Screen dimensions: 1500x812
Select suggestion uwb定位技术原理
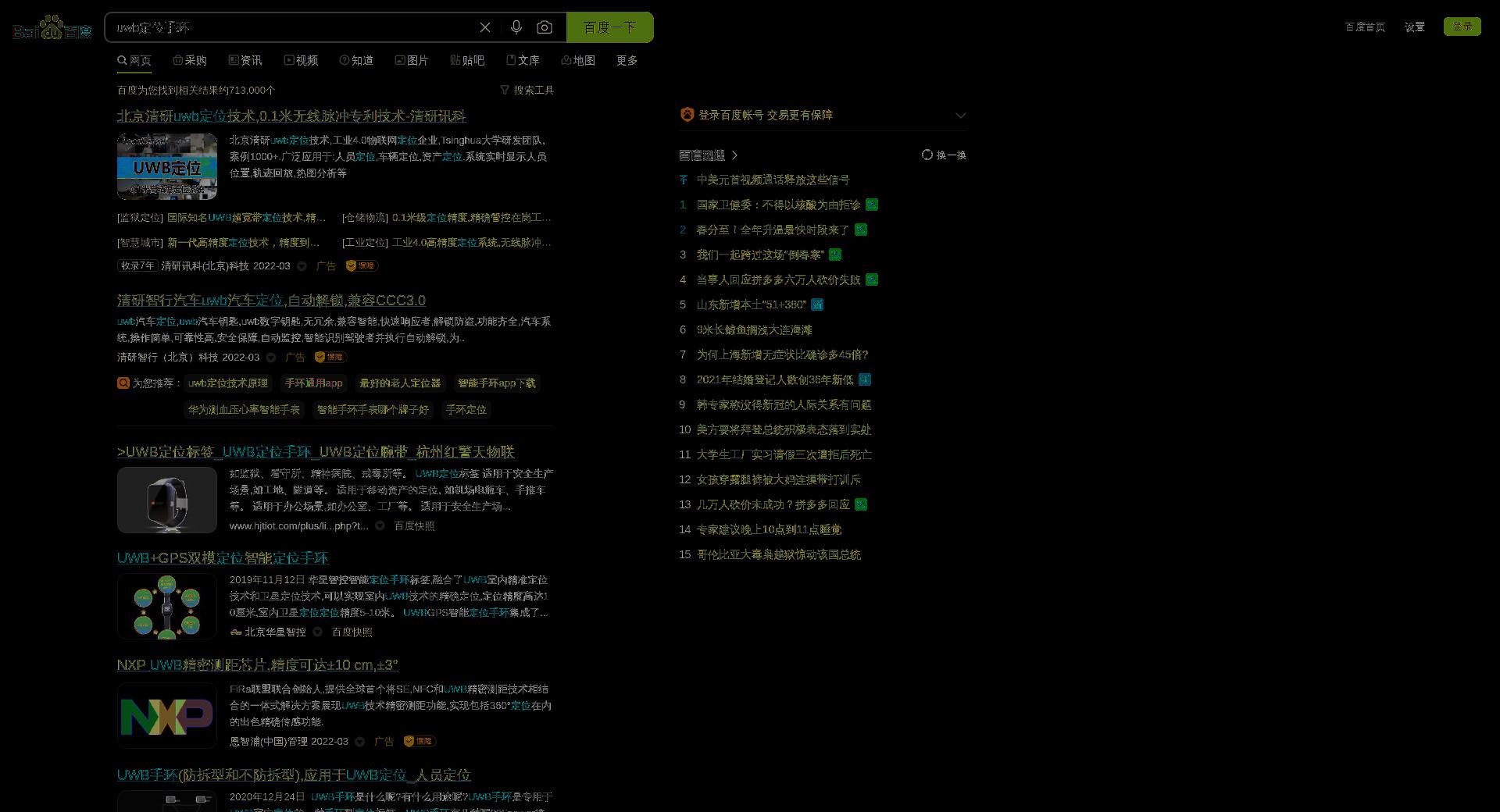228,383
